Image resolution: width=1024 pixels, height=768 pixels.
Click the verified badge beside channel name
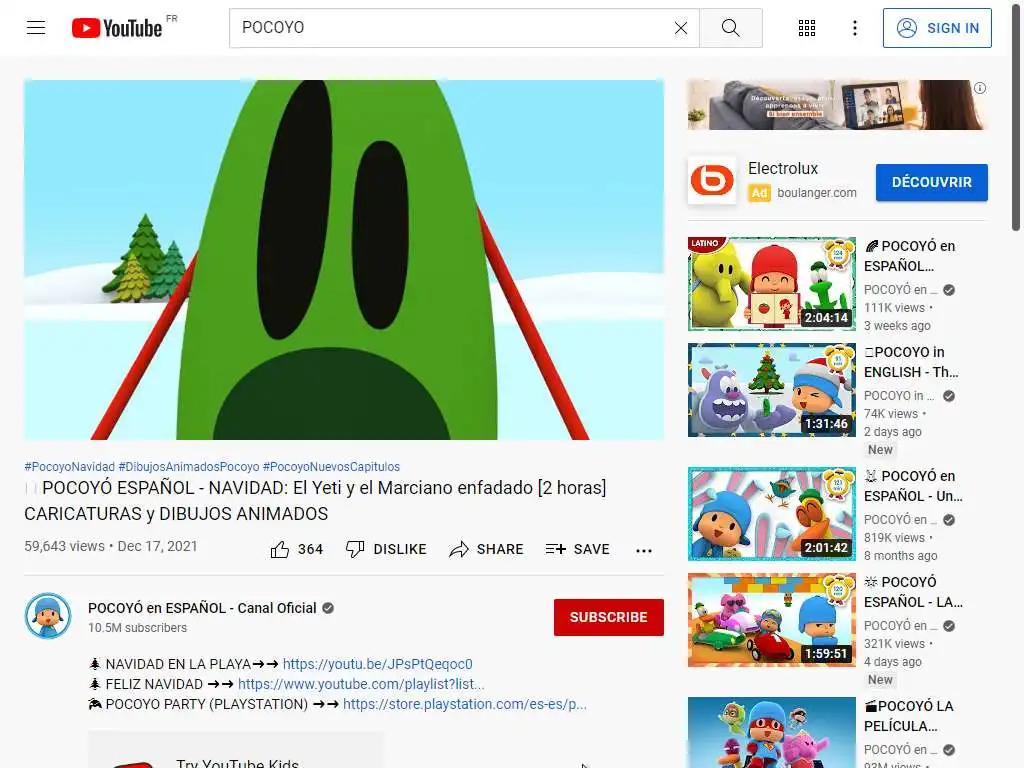328,608
